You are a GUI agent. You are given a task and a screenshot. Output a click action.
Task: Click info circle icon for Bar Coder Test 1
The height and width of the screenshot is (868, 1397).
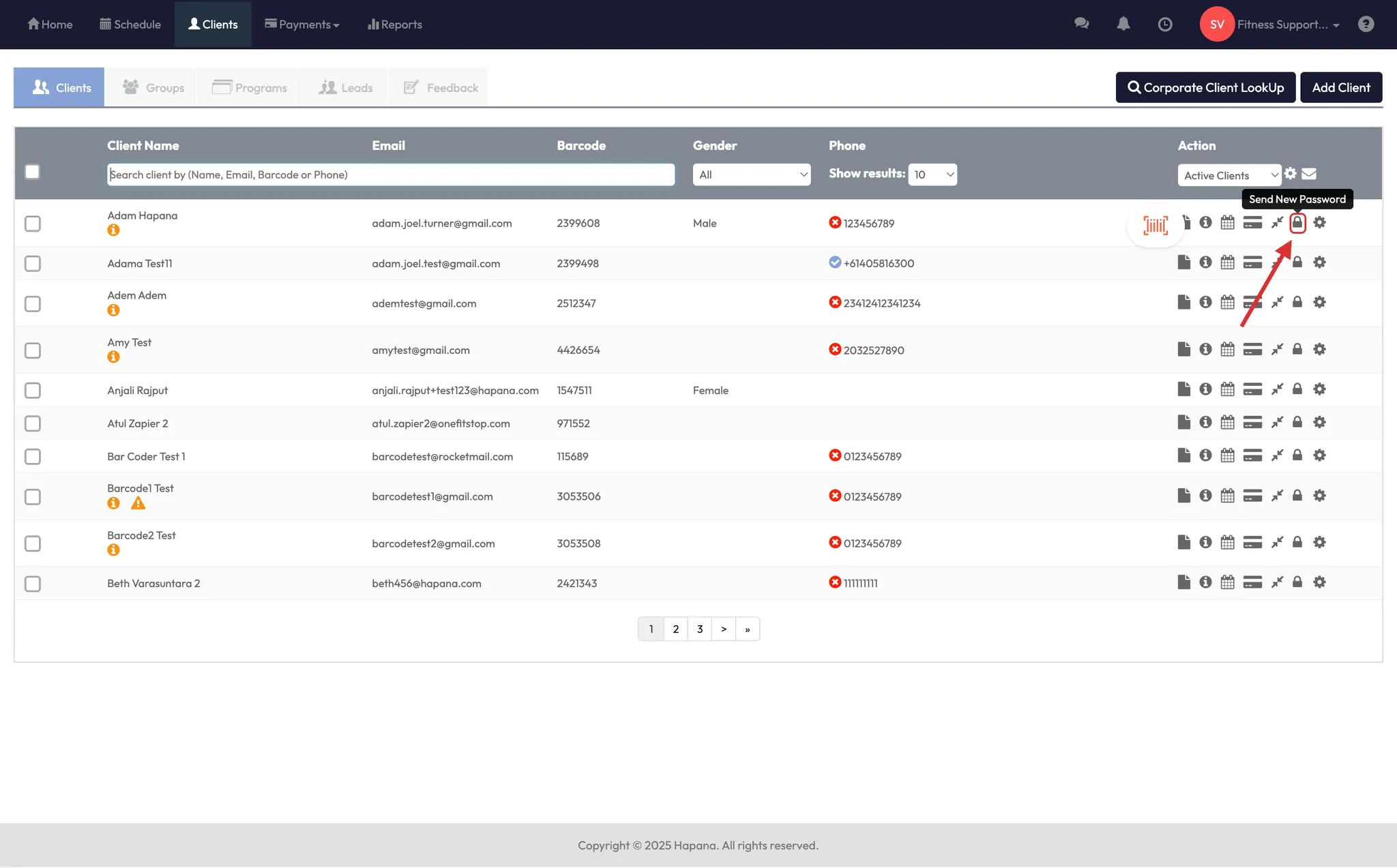click(1205, 455)
